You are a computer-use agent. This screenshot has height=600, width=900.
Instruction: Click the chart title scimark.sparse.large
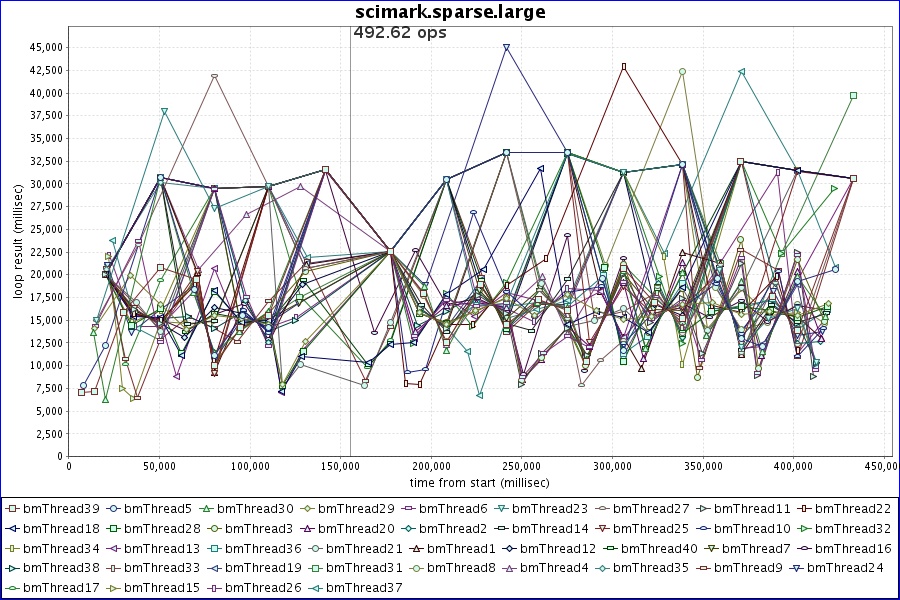click(450, 12)
